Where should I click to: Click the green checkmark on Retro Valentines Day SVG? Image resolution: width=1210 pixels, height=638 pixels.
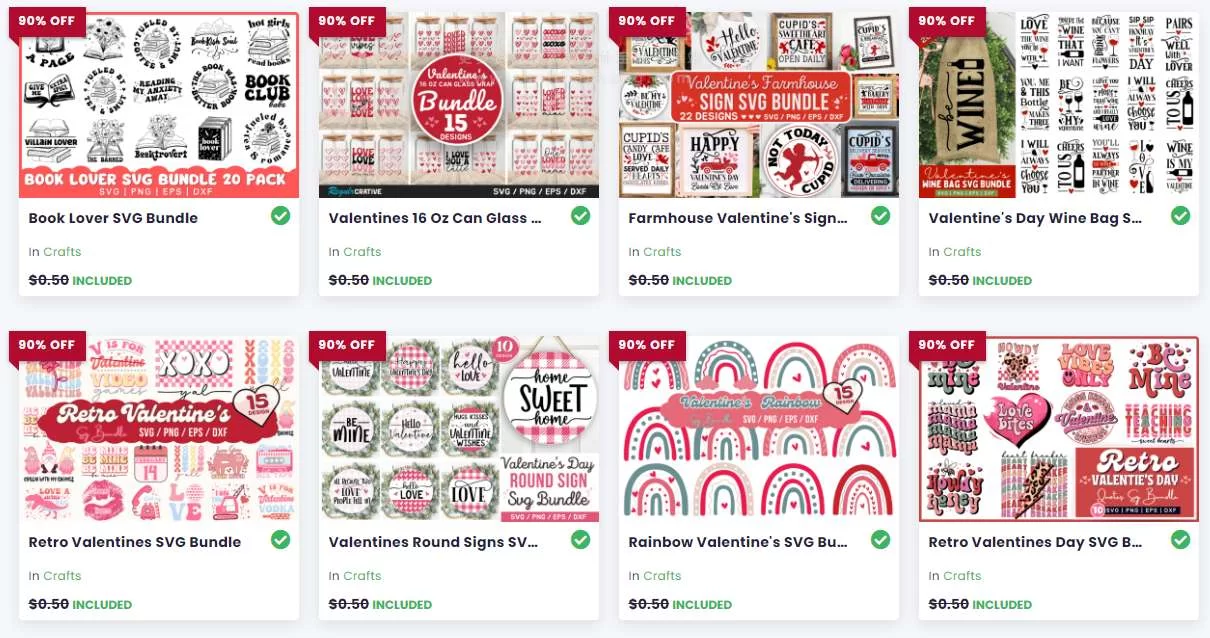(1180, 540)
